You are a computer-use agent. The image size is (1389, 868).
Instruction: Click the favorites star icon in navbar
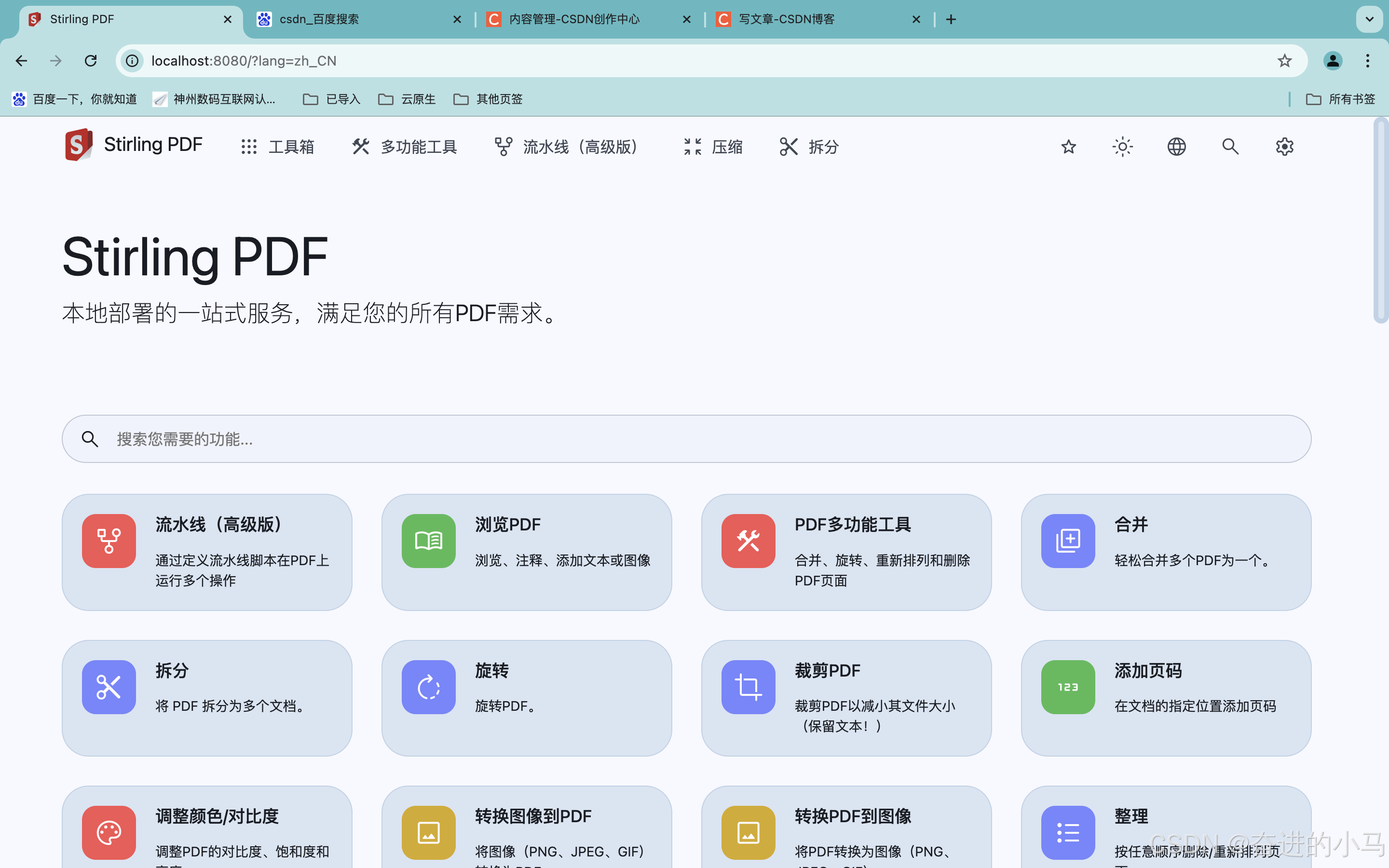coord(1068,147)
